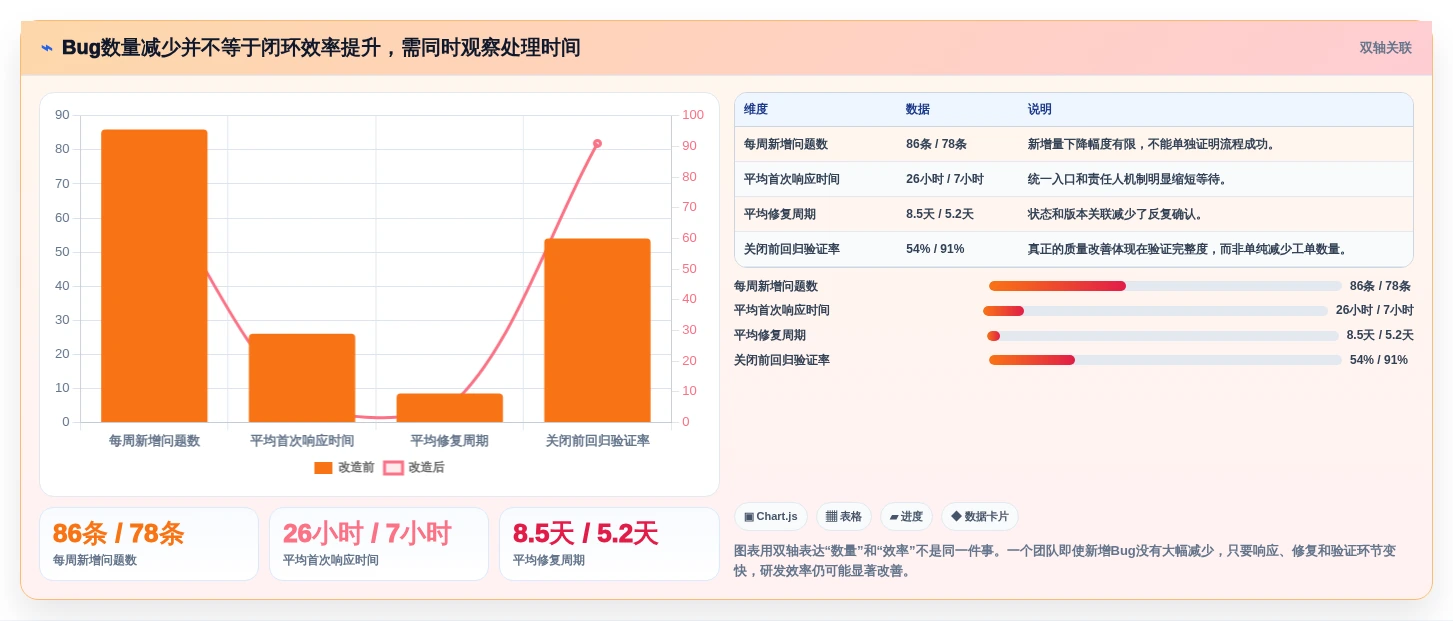This screenshot has height=621, width=1453.
Task: Click the 关闭前回归验证率 bar in chart
Action: 597,330
